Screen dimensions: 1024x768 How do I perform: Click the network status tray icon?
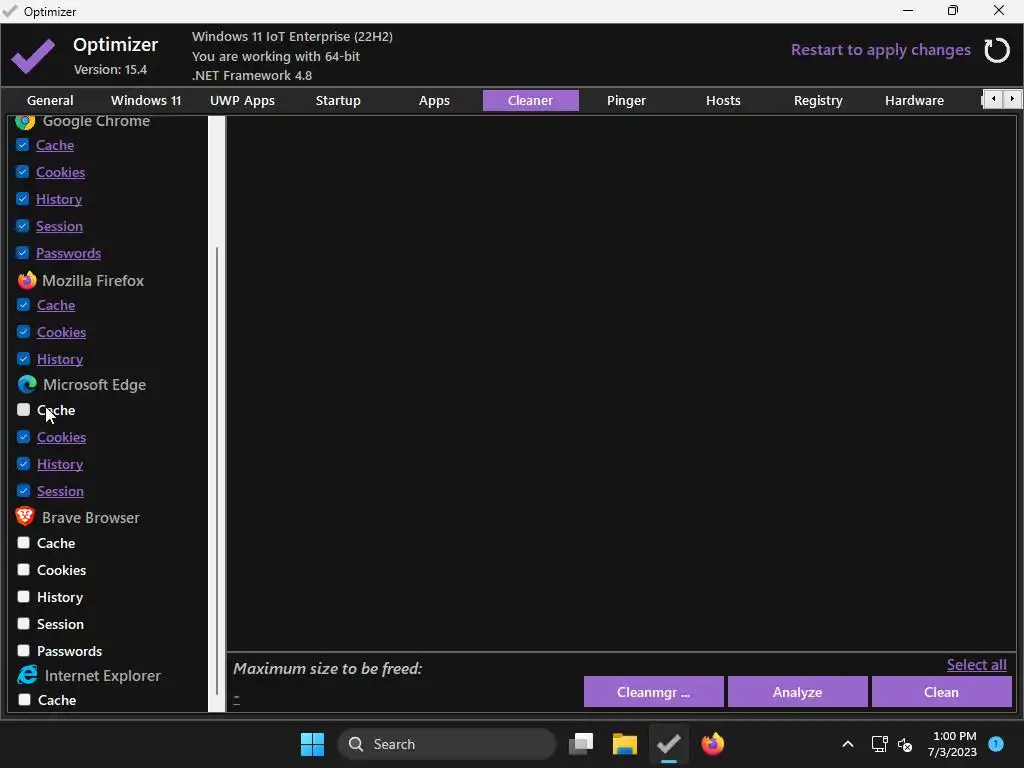point(879,744)
